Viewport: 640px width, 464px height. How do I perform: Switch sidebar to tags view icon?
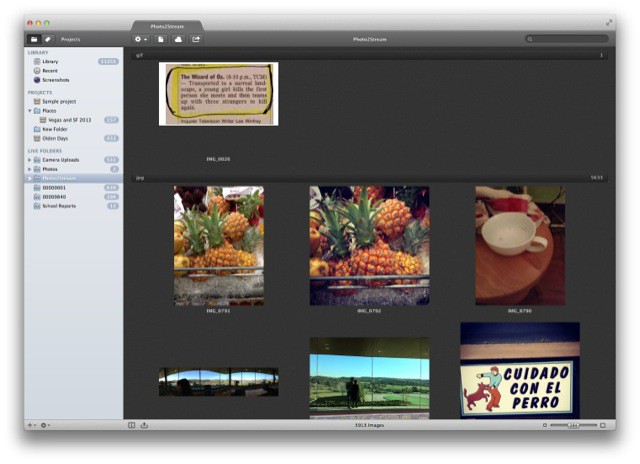(x=48, y=39)
